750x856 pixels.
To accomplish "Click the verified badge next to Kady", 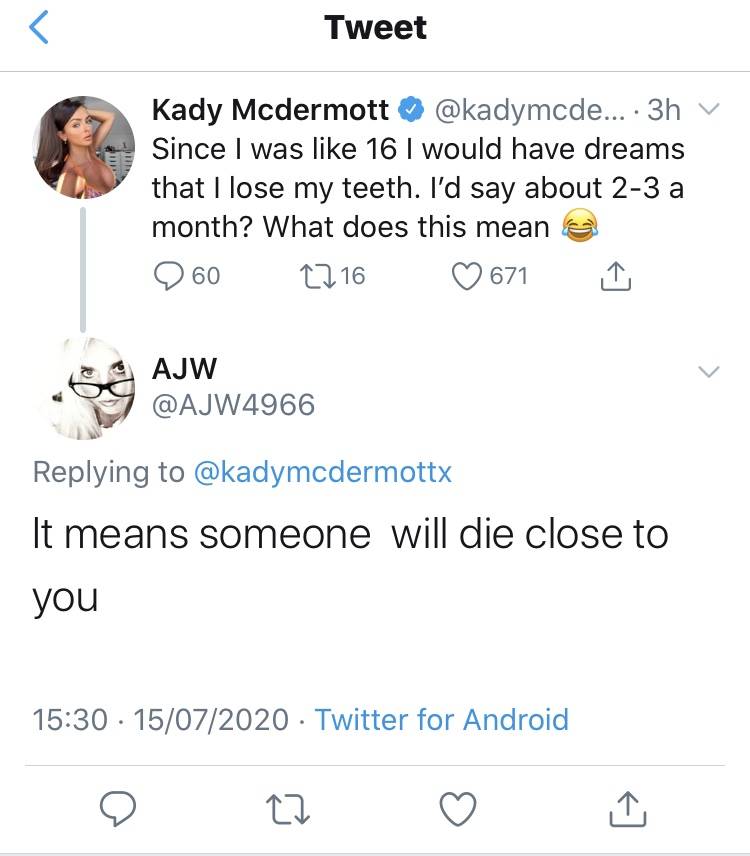I will pos(411,110).
